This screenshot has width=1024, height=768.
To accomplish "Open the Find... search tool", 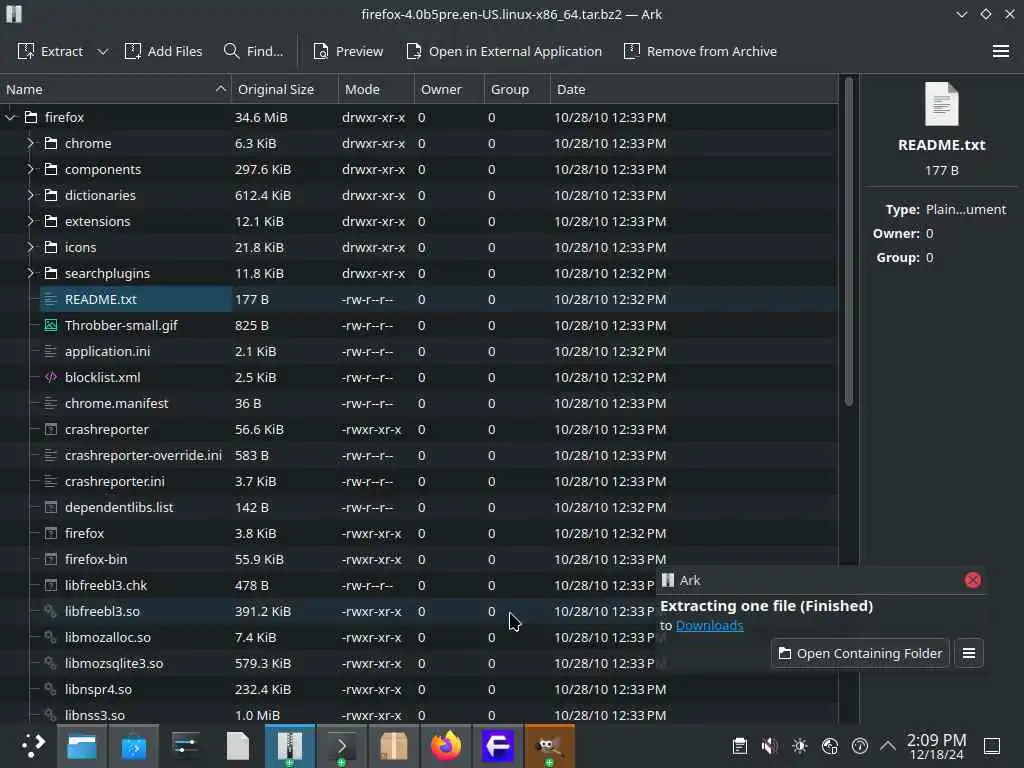I will click(x=253, y=51).
